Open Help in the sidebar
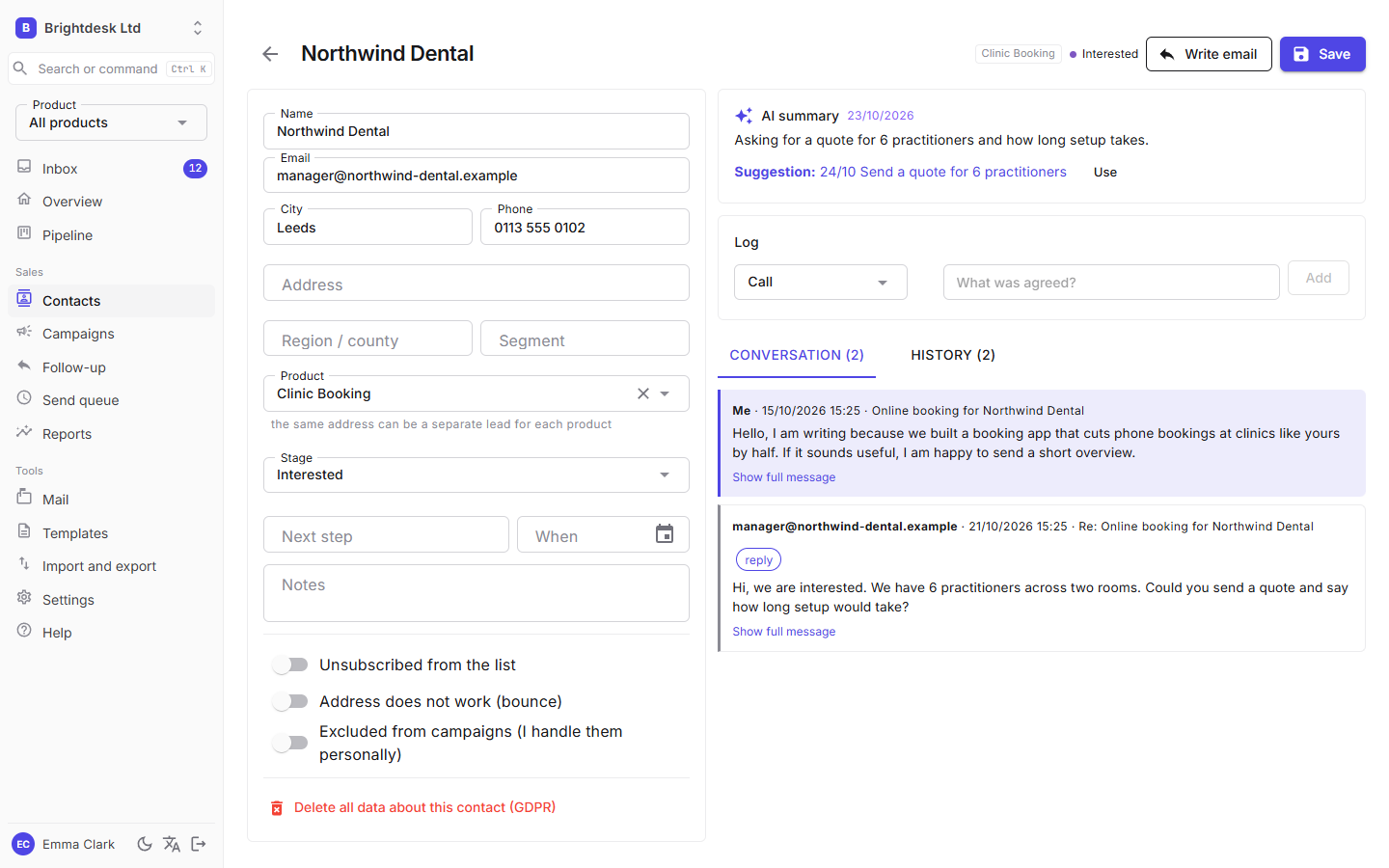1389x868 pixels. (x=112, y=633)
